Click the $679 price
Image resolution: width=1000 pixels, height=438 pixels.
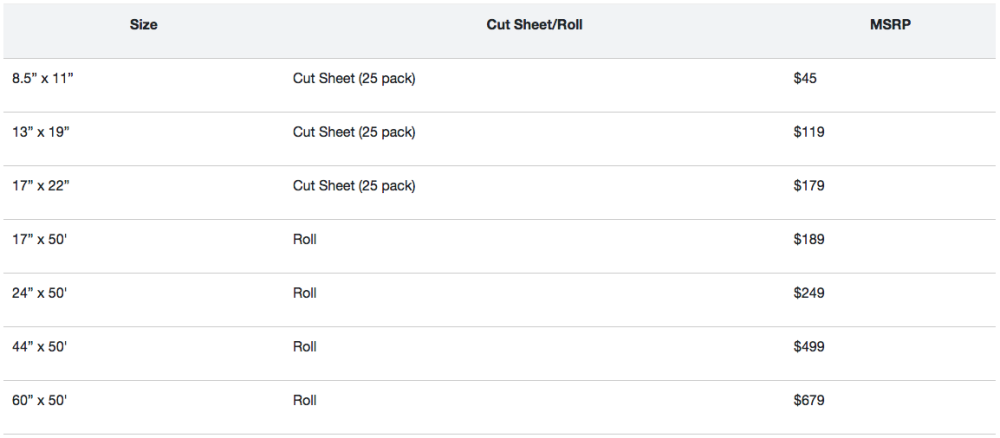pyautogui.click(x=809, y=400)
